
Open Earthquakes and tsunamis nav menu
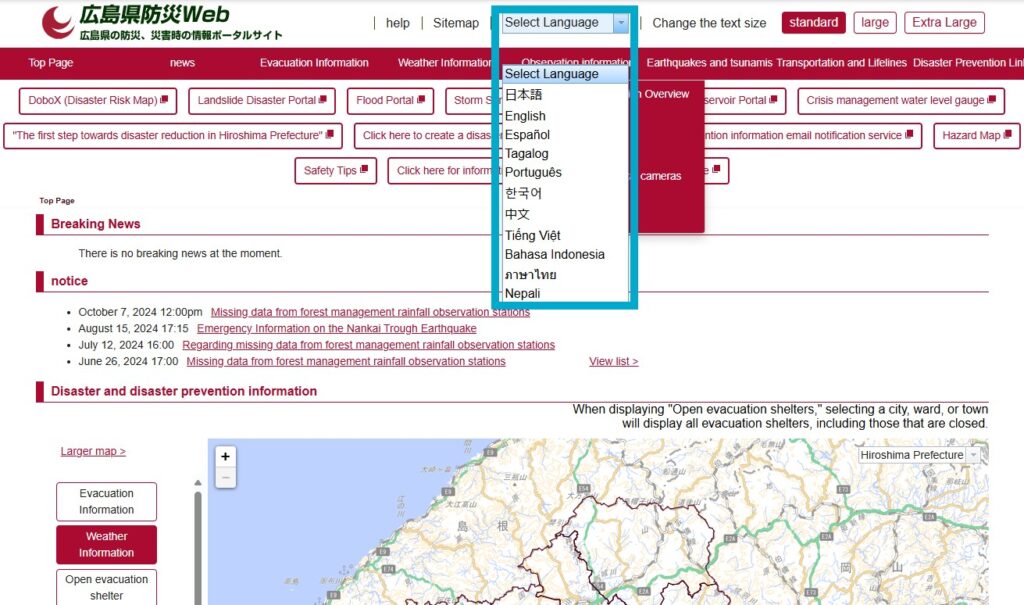tap(709, 63)
